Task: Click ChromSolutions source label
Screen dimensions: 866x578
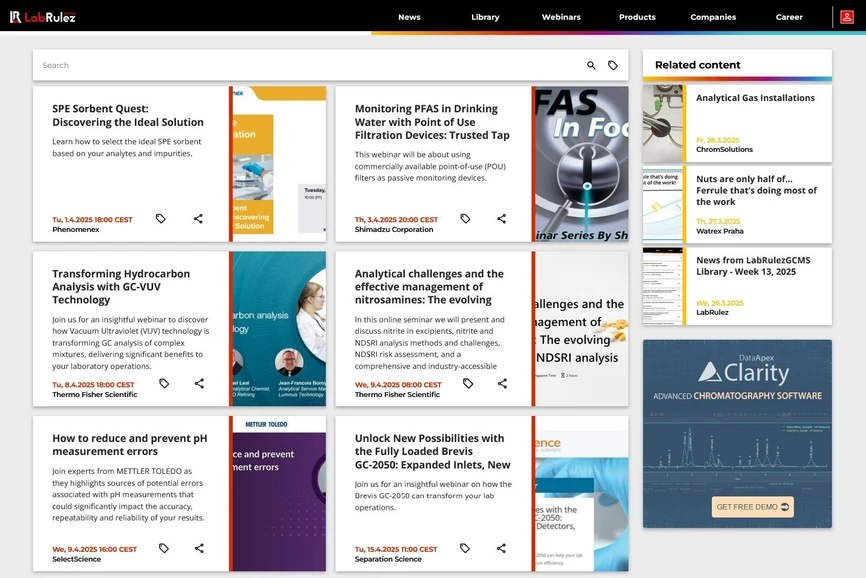Action: pos(724,150)
